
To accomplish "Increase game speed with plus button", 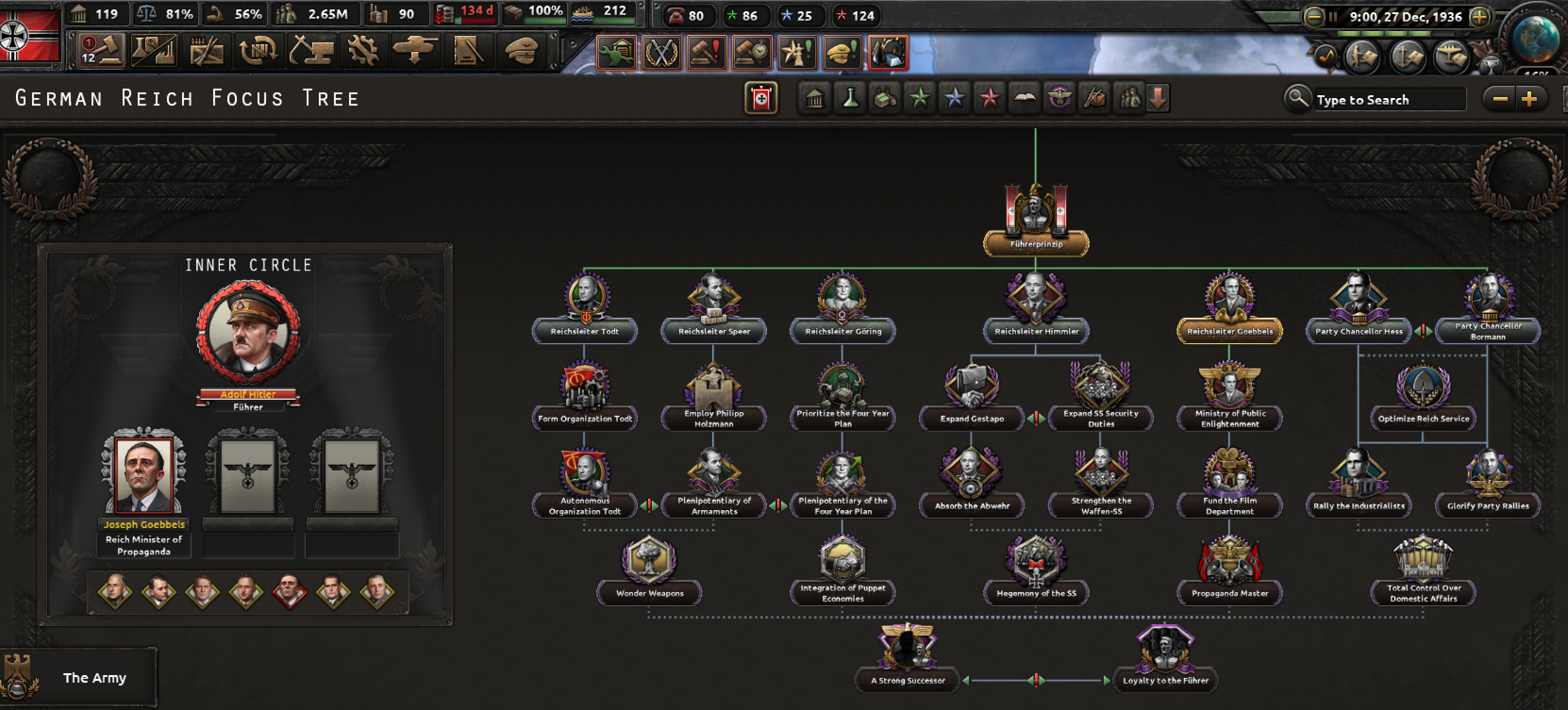I will 1480,17.
